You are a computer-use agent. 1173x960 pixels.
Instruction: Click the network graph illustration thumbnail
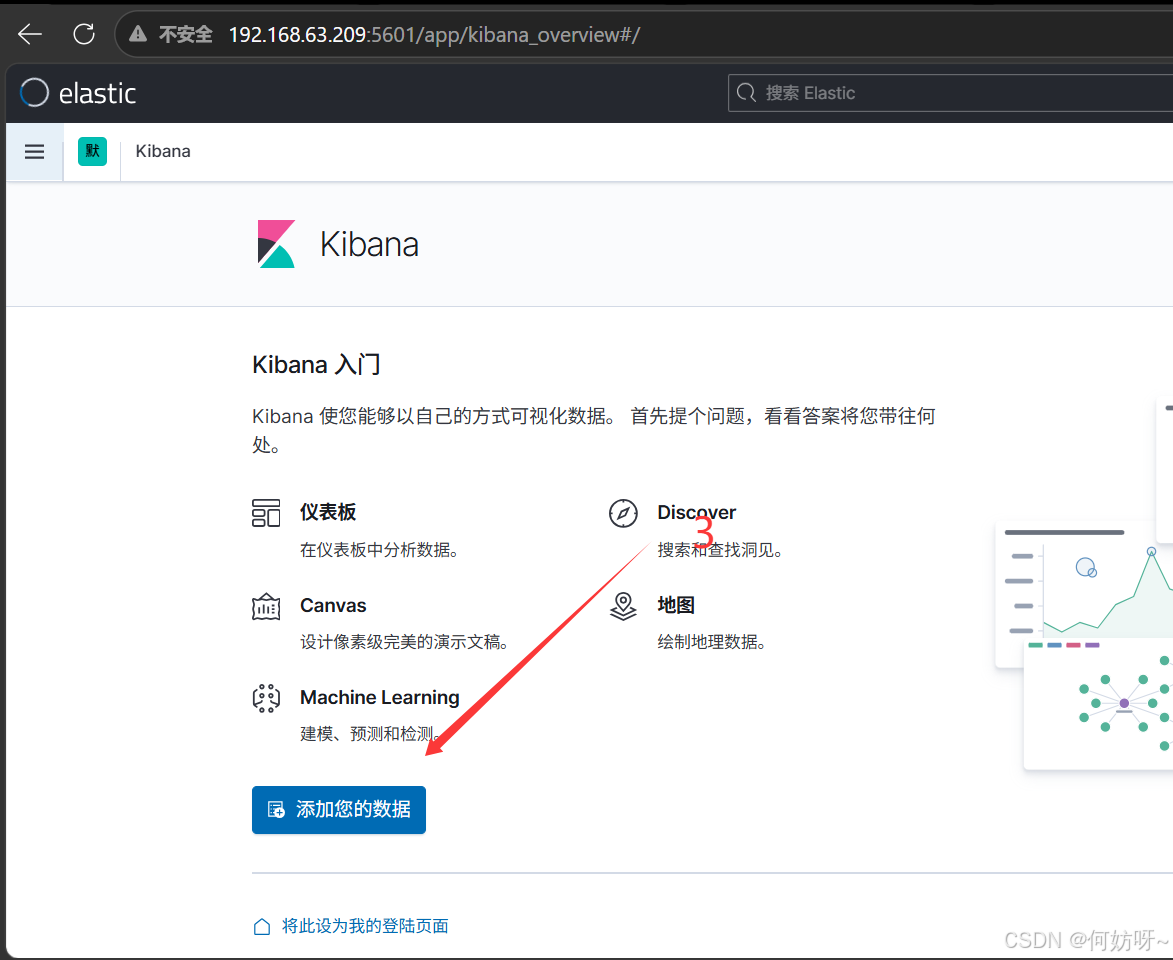1098,703
